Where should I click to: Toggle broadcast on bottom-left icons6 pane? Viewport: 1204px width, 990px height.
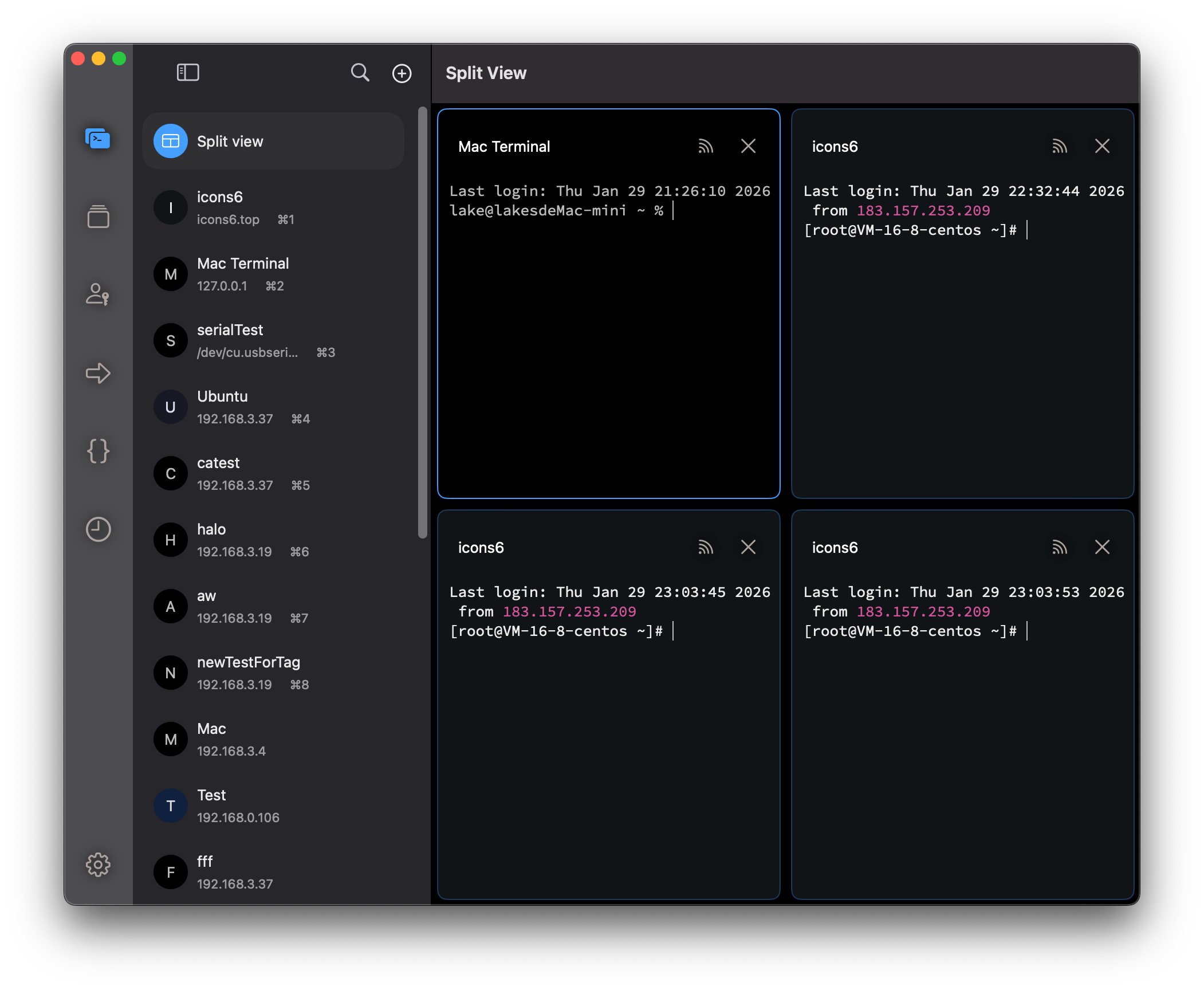[x=706, y=548]
